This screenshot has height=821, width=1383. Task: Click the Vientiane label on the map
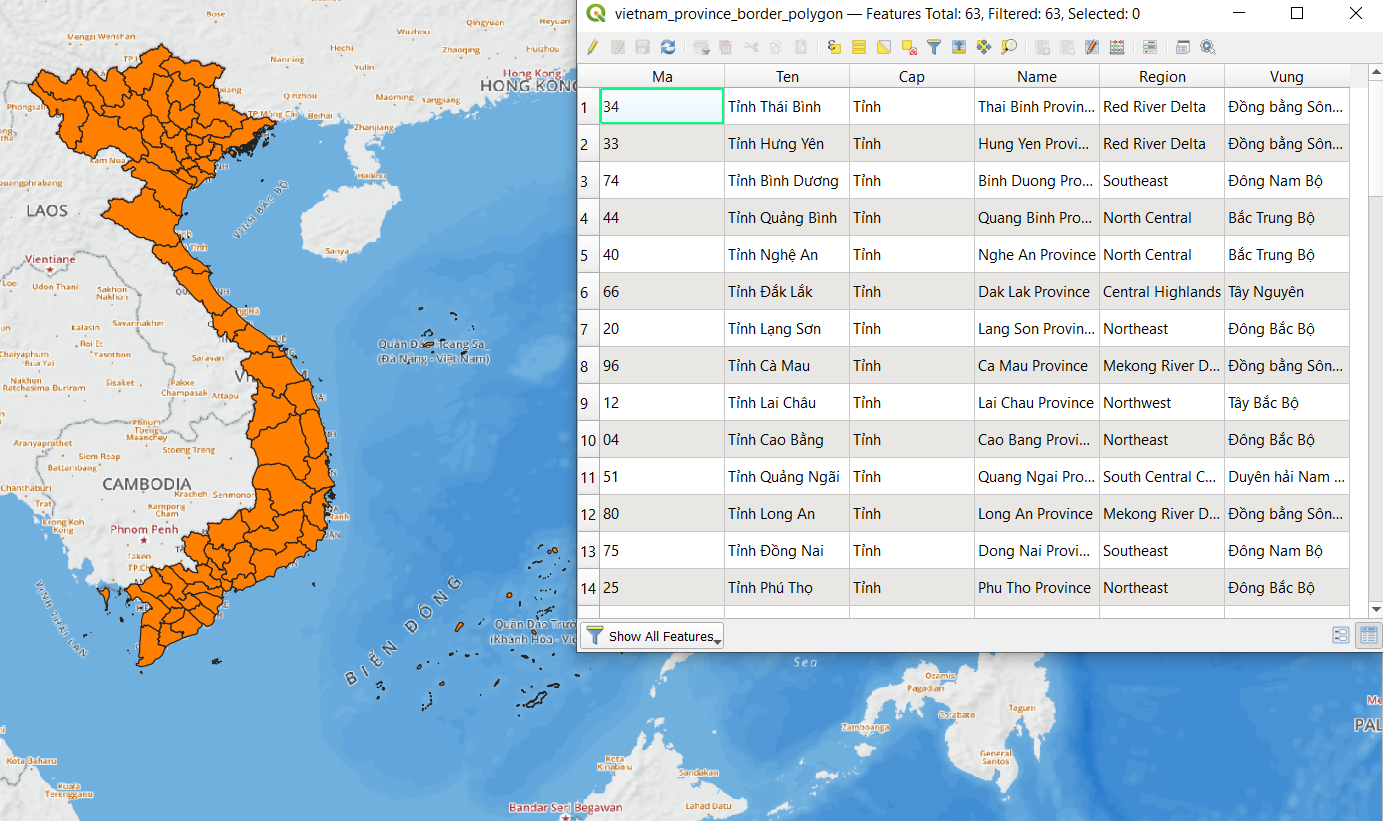tap(50, 259)
